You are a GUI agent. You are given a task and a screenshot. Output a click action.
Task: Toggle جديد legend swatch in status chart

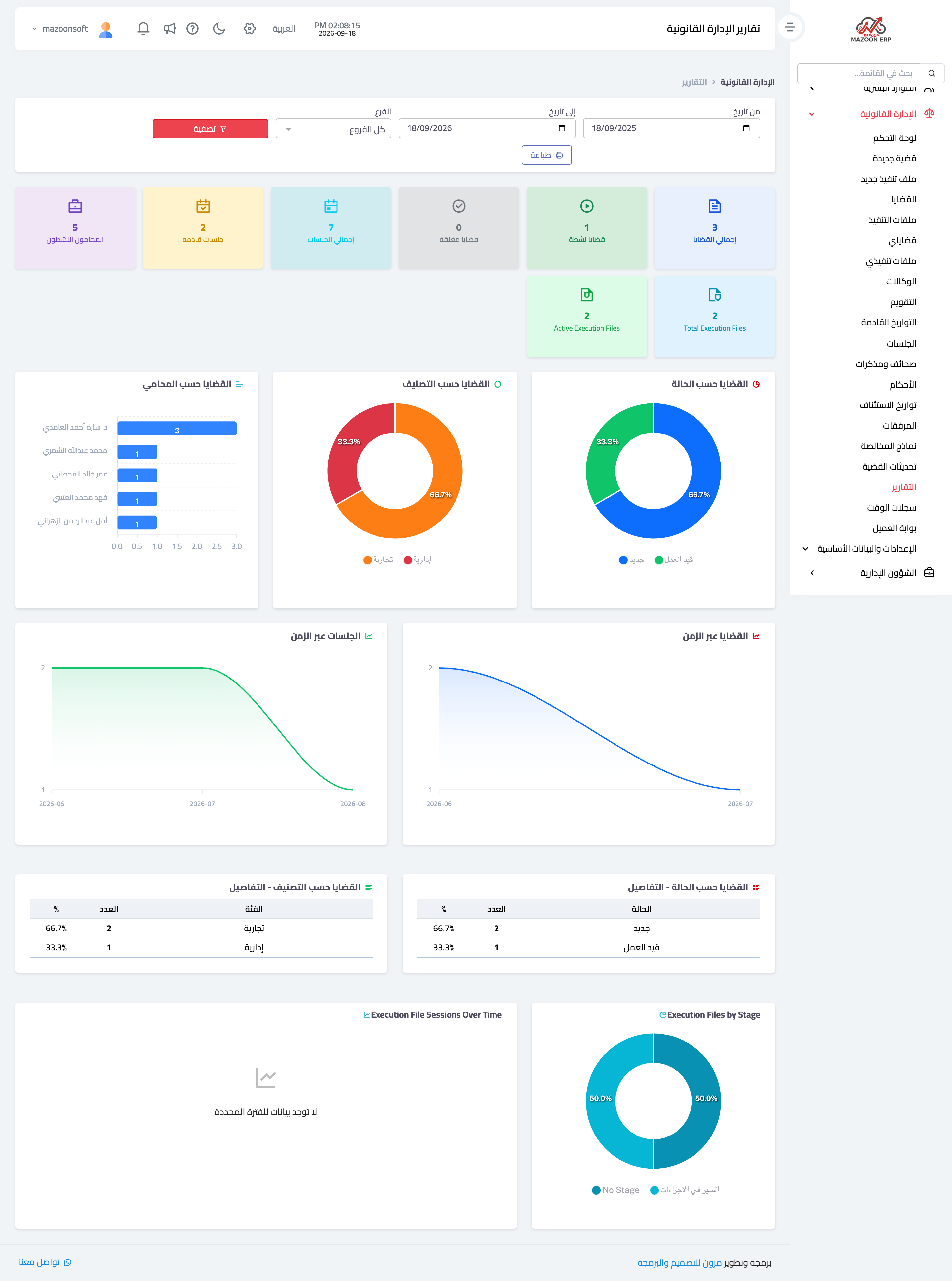click(x=623, y=560)
